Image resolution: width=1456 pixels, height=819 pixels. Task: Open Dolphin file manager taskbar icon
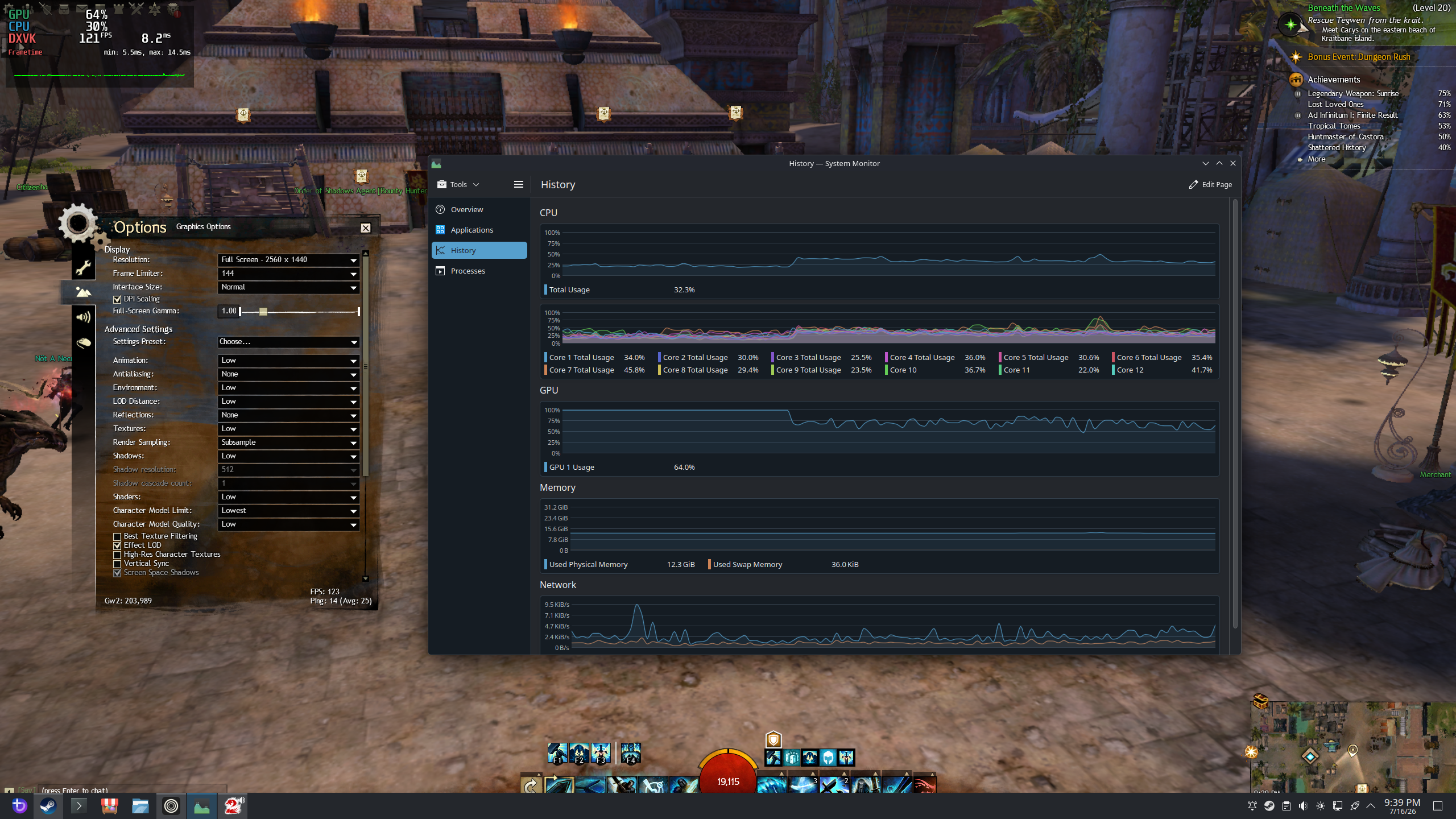coord(140,806)
